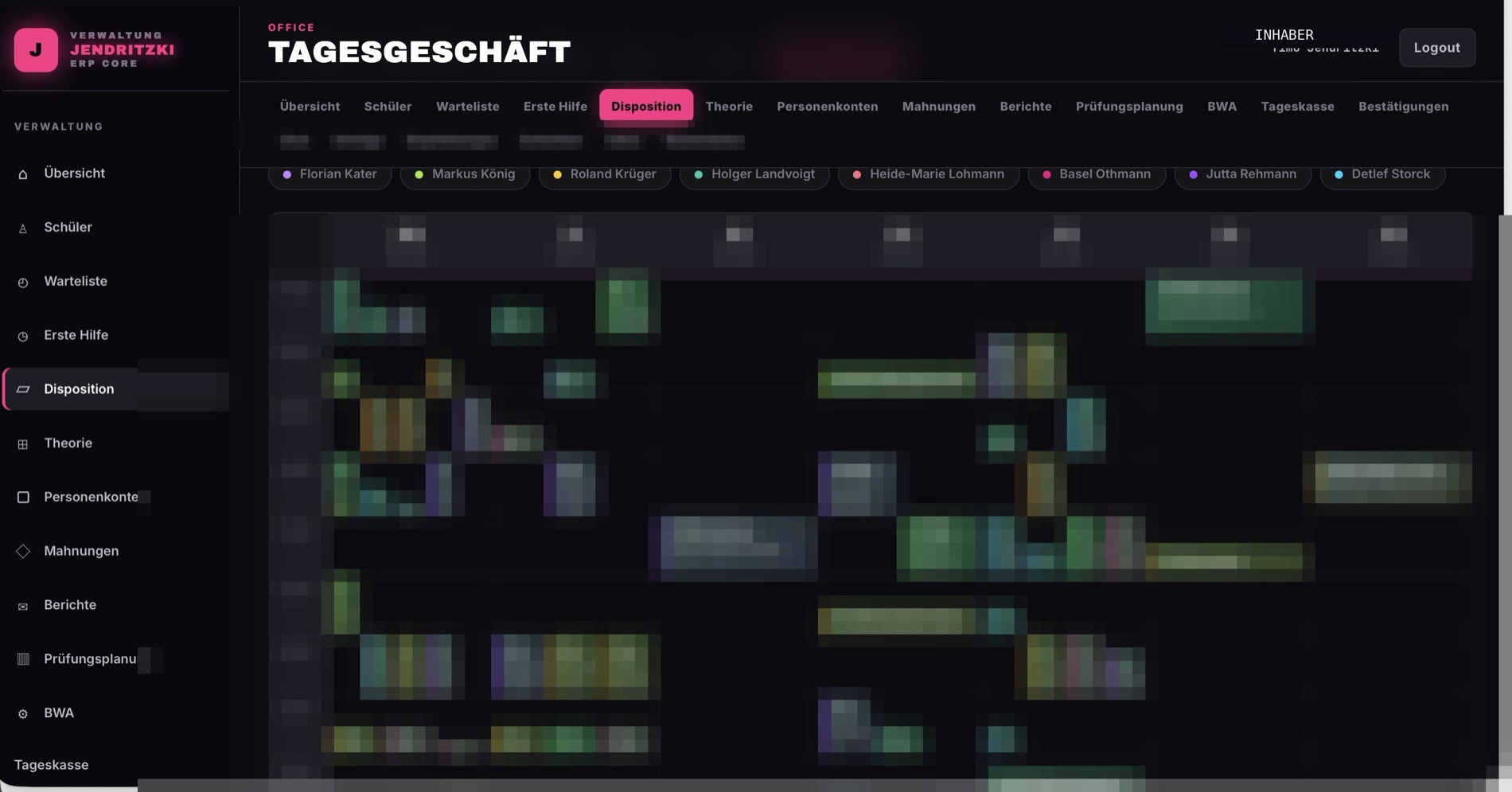Click the Warteliste clock icon in sidebar

23,283
